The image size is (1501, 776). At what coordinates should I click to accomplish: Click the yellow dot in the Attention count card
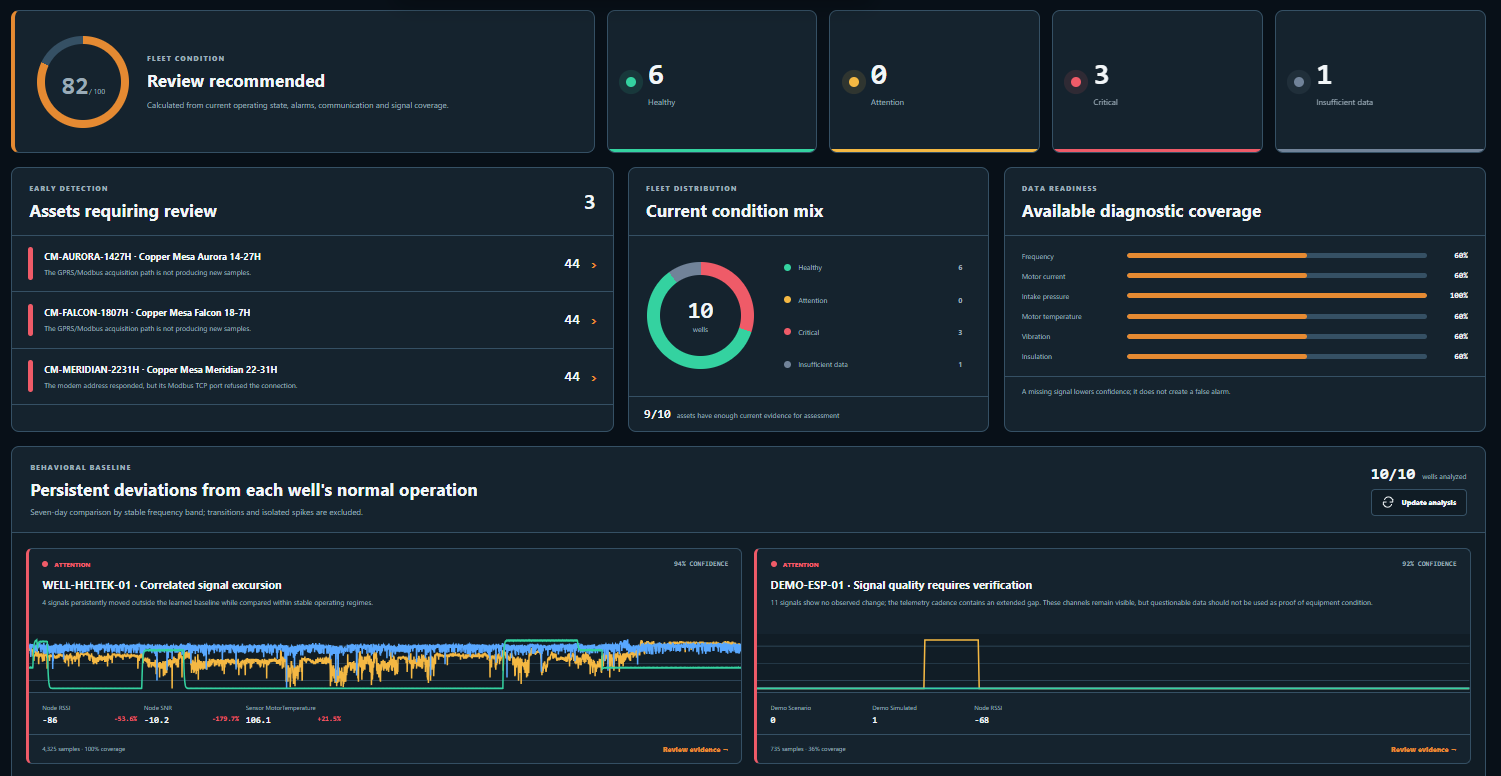(853, 82)
